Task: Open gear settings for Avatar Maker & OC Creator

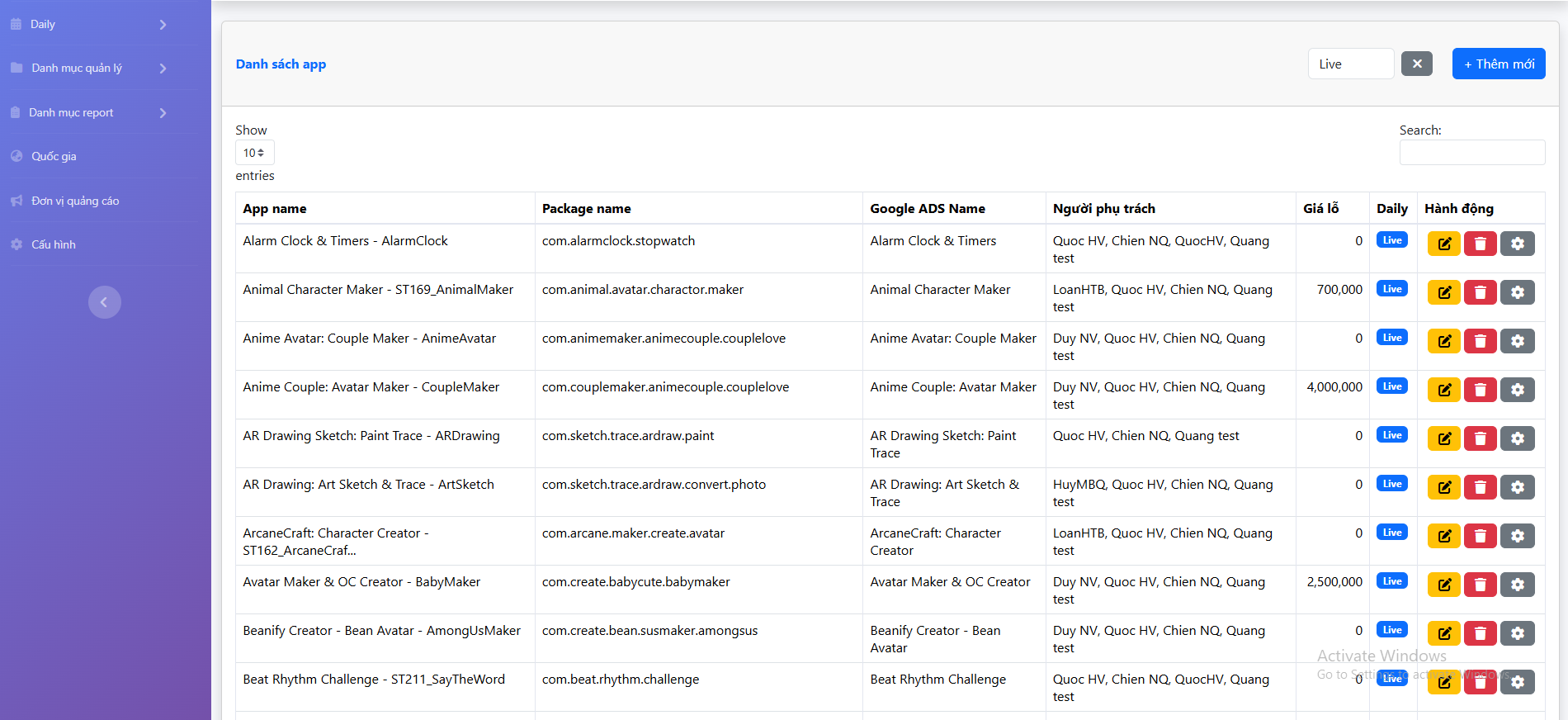Action: (x=1517, y=585)
